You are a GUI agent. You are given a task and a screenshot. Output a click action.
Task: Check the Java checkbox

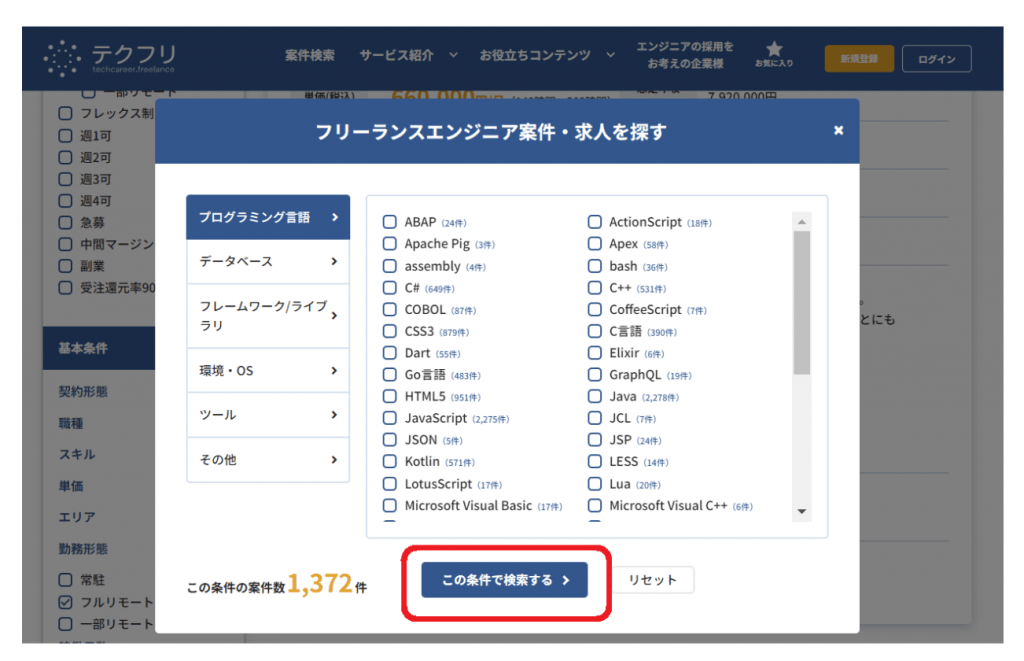pyautogui.click(x=595, y=397)
